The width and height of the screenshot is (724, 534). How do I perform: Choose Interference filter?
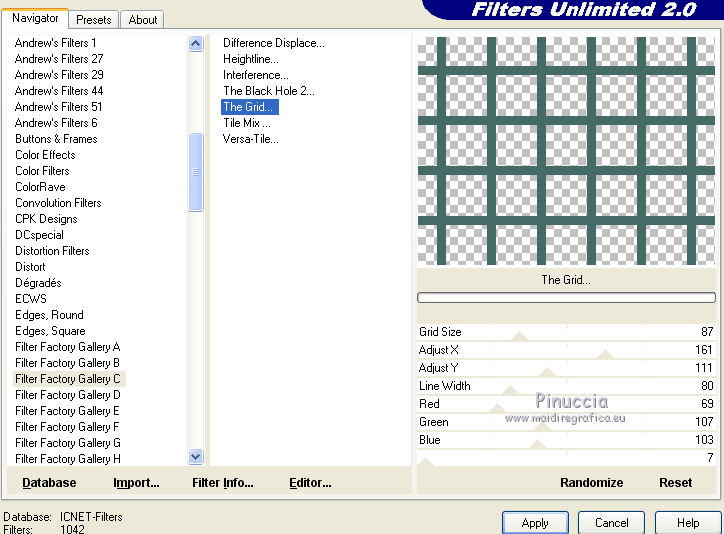pos(255,75)
